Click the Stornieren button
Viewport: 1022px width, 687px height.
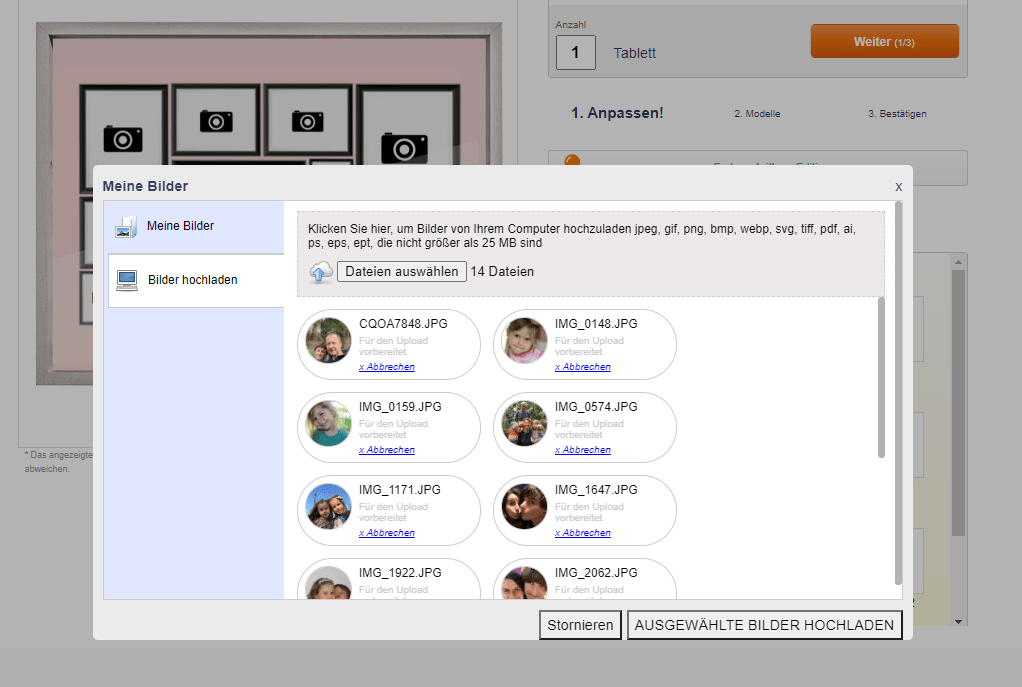pyautogui.click(x=580, y=626)
